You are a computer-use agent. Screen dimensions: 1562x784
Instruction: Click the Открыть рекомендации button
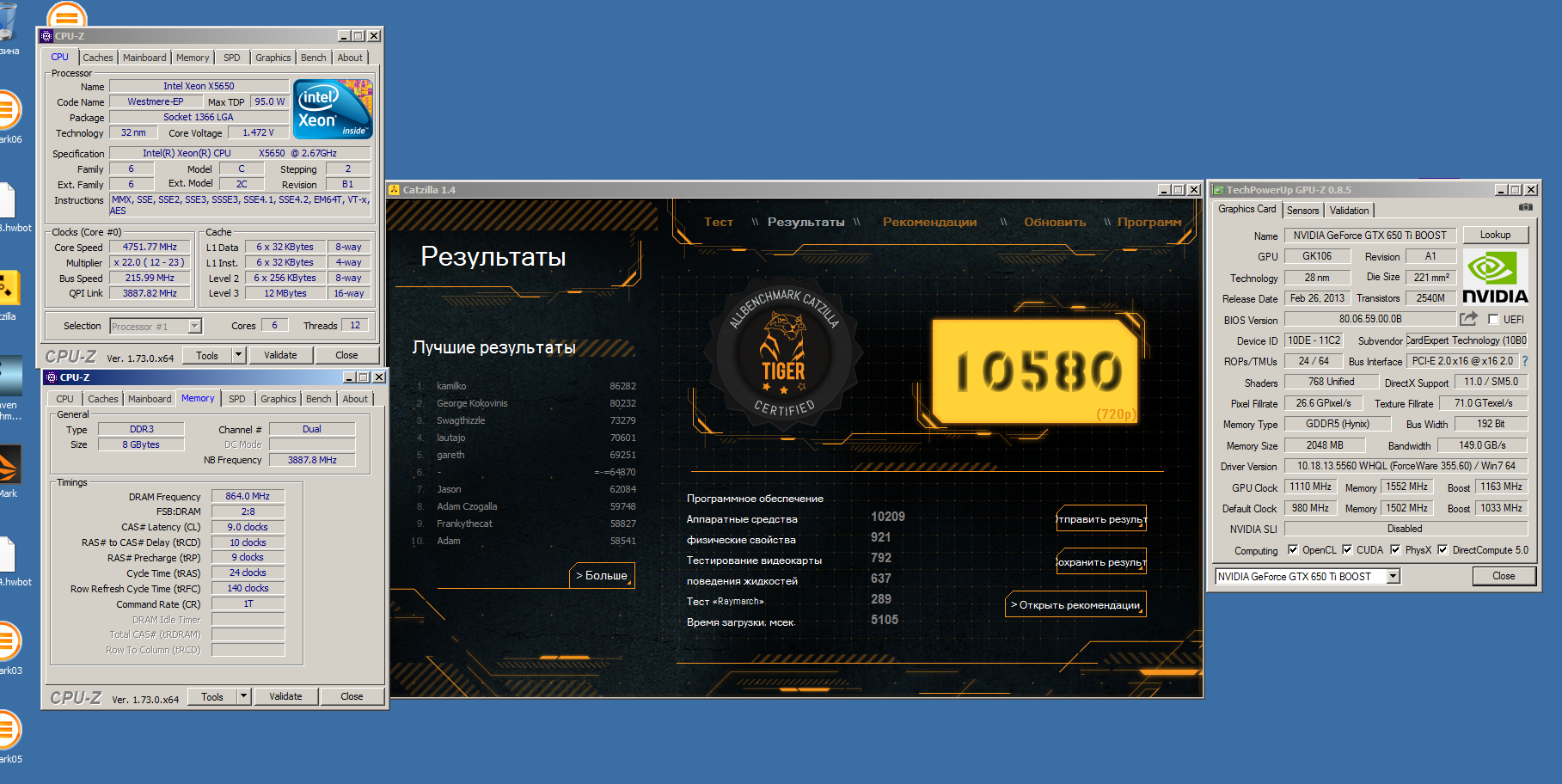1075,605
